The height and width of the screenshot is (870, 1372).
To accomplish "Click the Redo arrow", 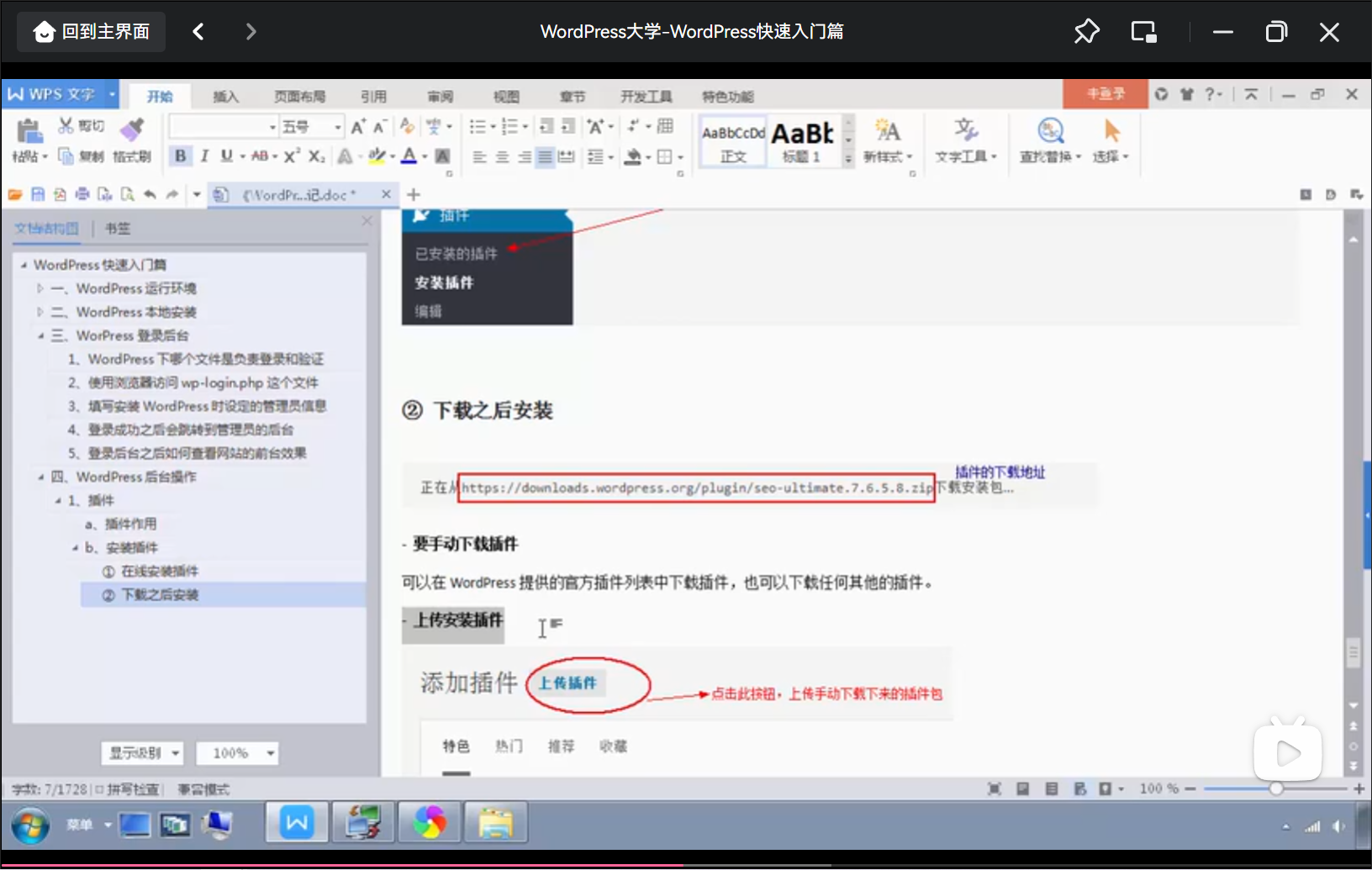I will [x=172, y=195].
